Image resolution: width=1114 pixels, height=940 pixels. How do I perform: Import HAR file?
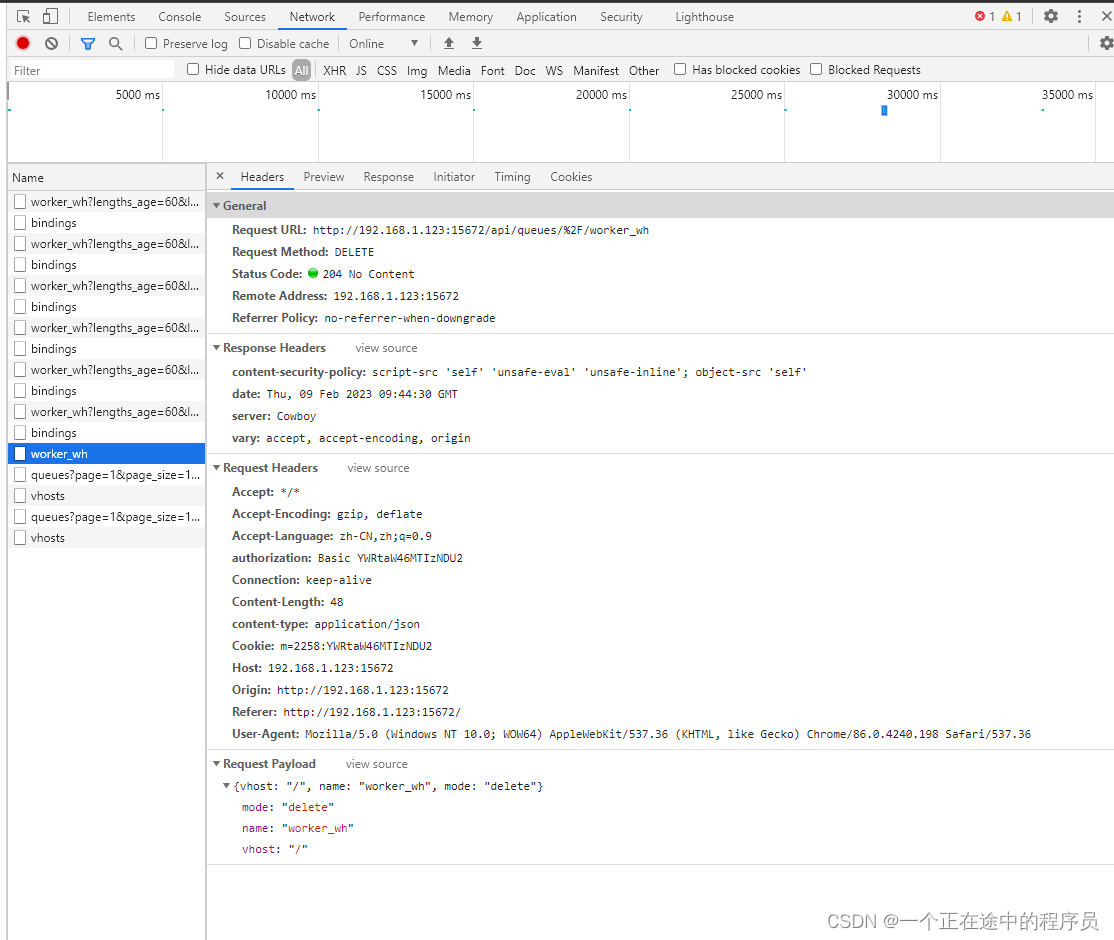point(448,44)
